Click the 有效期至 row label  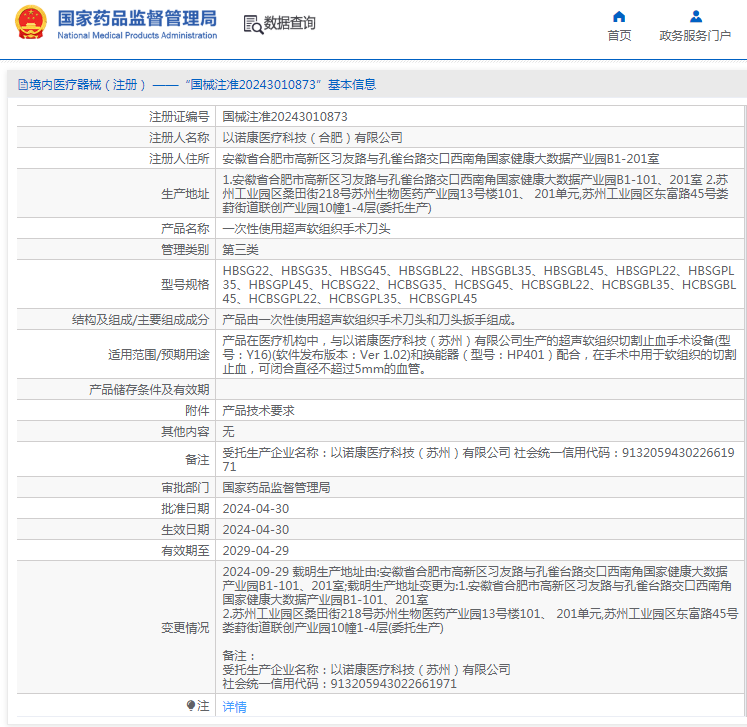pyautogui.click(x=185, y=551)
